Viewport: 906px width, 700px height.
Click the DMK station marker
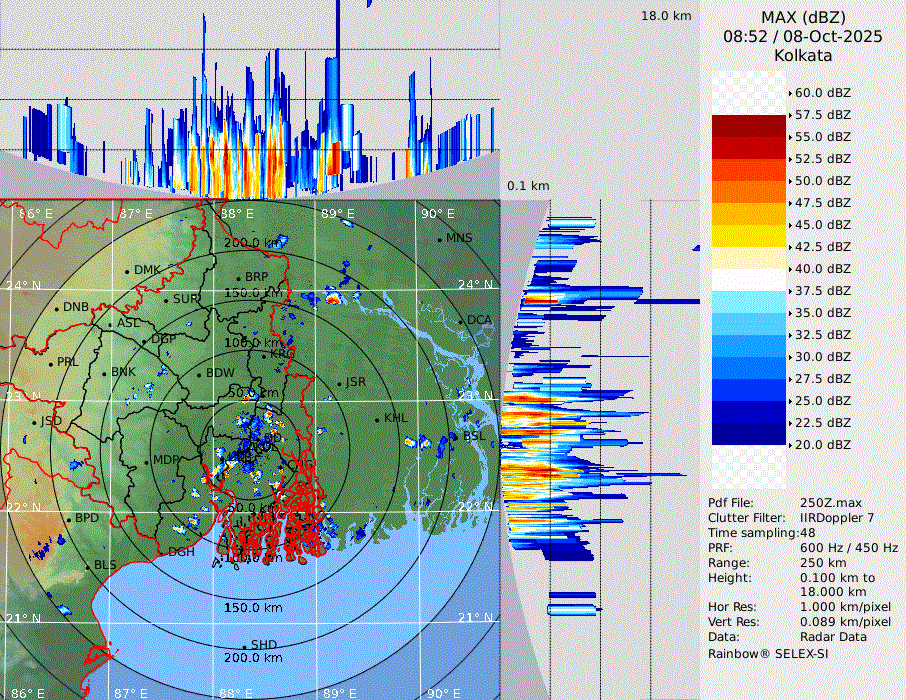[x=127, y=270]
